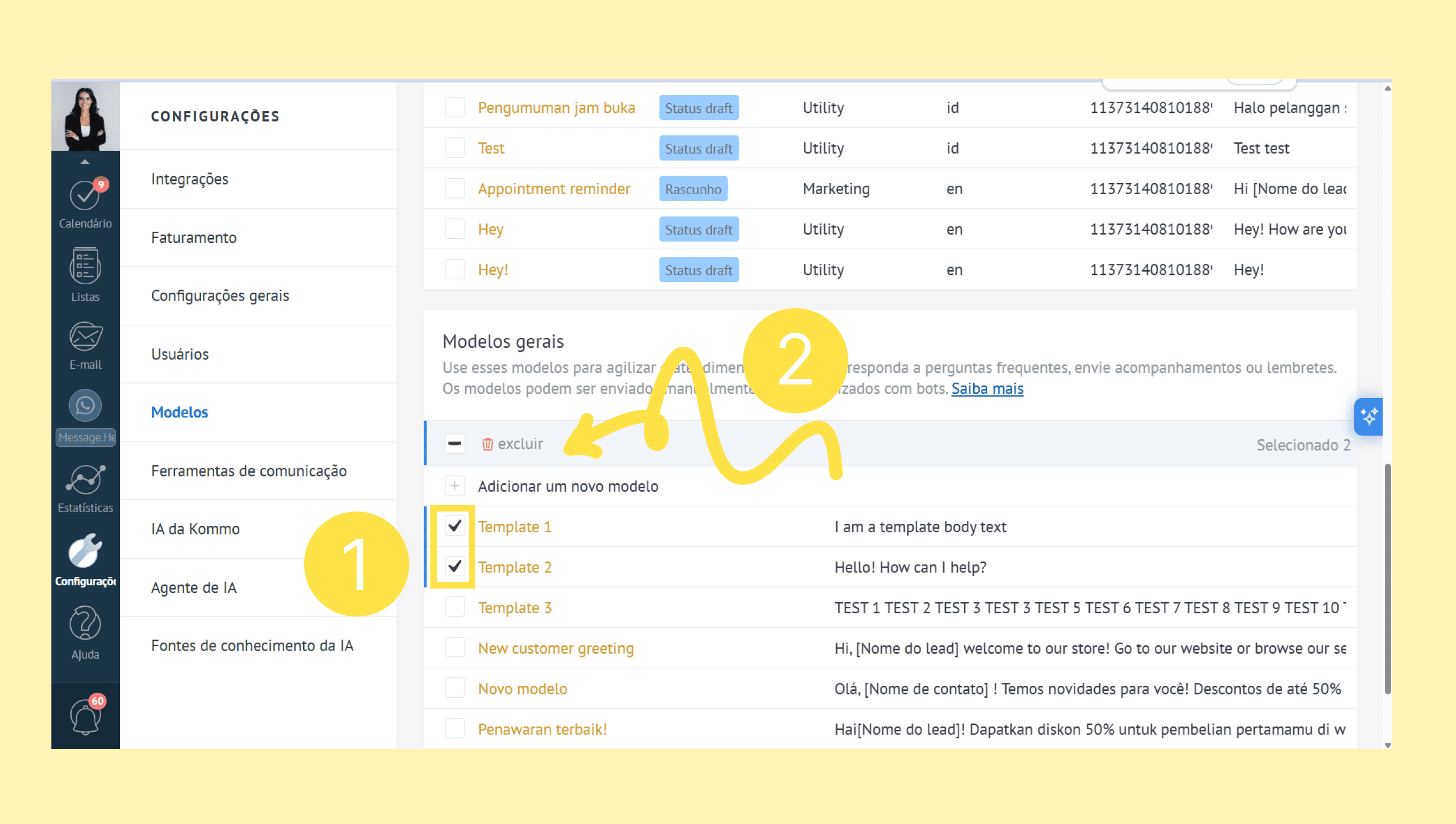Click the blue AI sparkle button
The image size is (1456, 824).
click(x=1368, y=417)
